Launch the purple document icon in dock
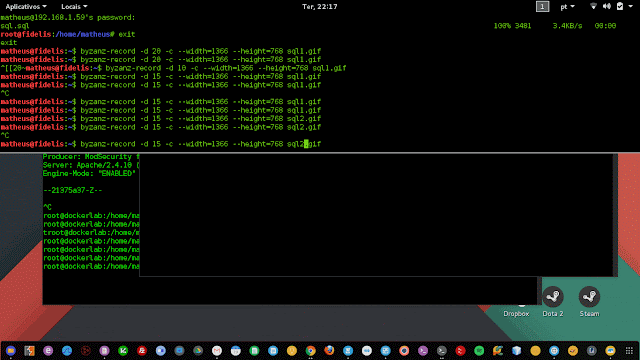Image resolution: width=640 pixels, height=360 pixels. tap(104, 351)
